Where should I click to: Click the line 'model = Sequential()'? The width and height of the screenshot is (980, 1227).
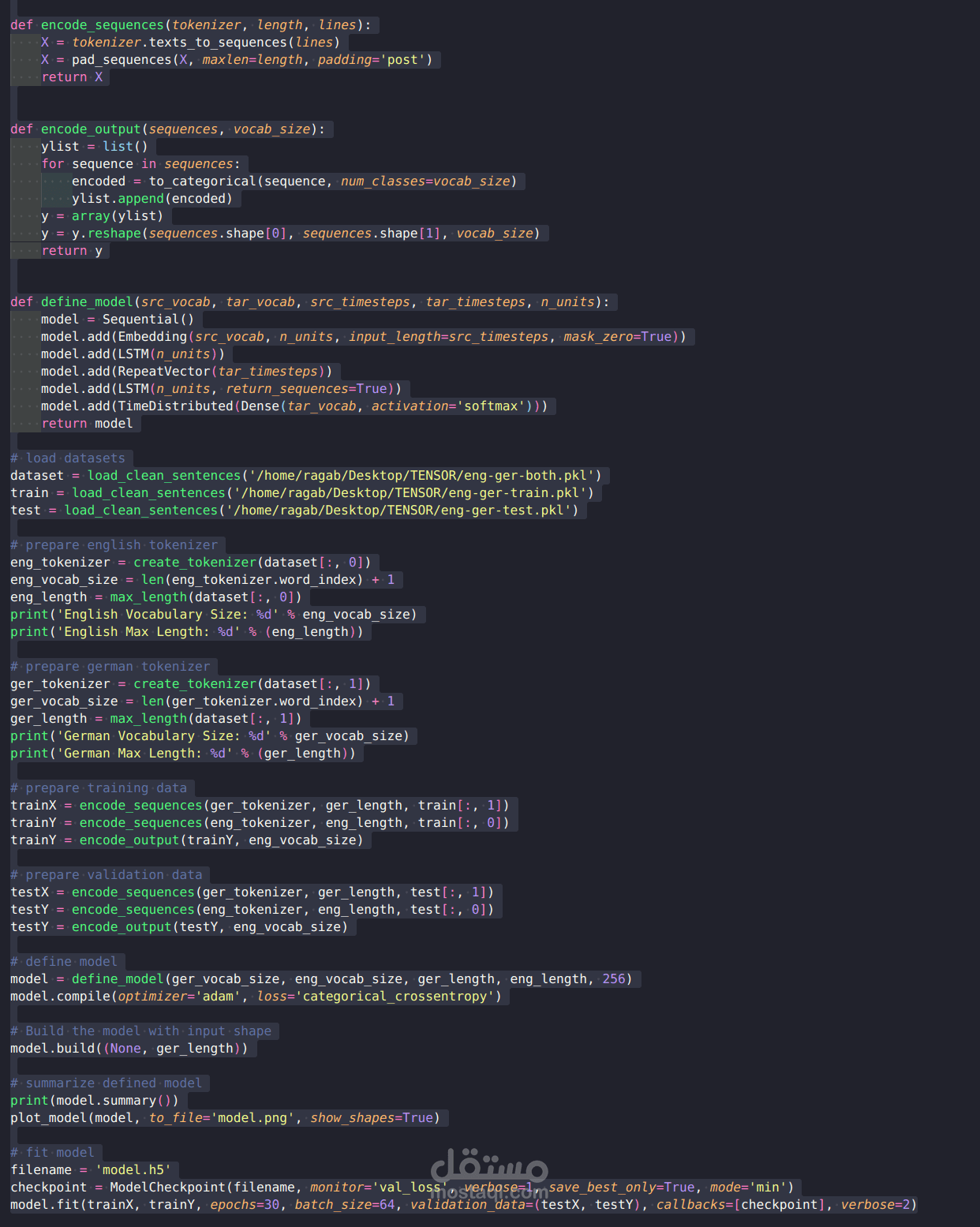[x=118, y=320]
